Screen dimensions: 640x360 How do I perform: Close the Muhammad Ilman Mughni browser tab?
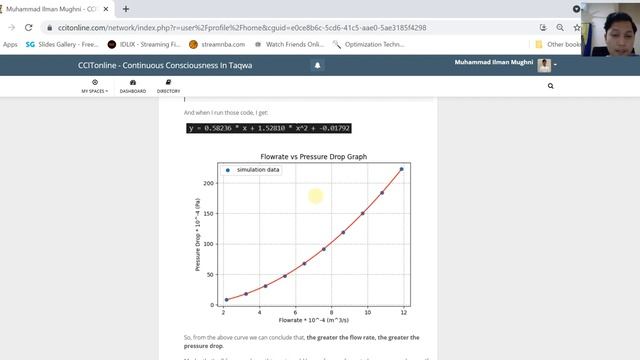tap(106, 9)
